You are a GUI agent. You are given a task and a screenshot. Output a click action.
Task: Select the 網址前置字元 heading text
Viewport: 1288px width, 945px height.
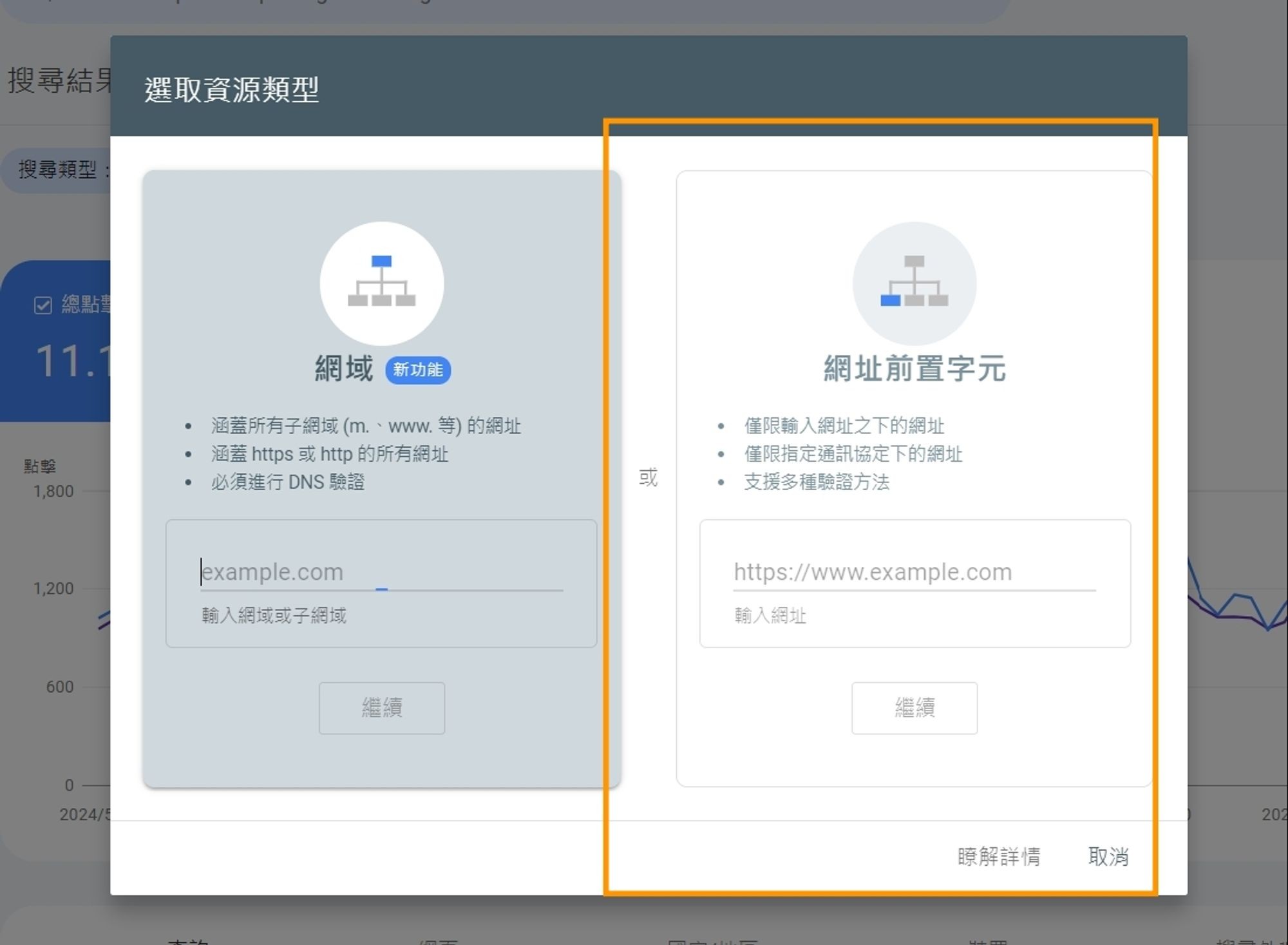click(x=914, y=369)
